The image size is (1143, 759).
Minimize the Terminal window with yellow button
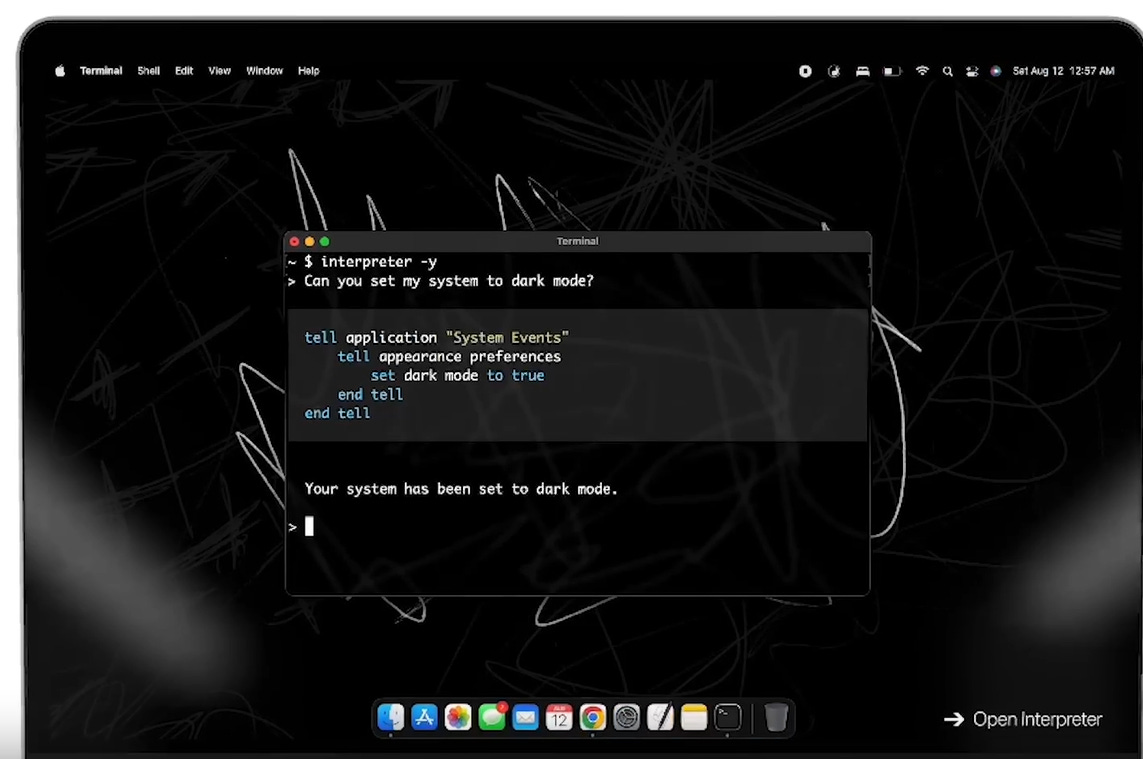pos(309,241)
